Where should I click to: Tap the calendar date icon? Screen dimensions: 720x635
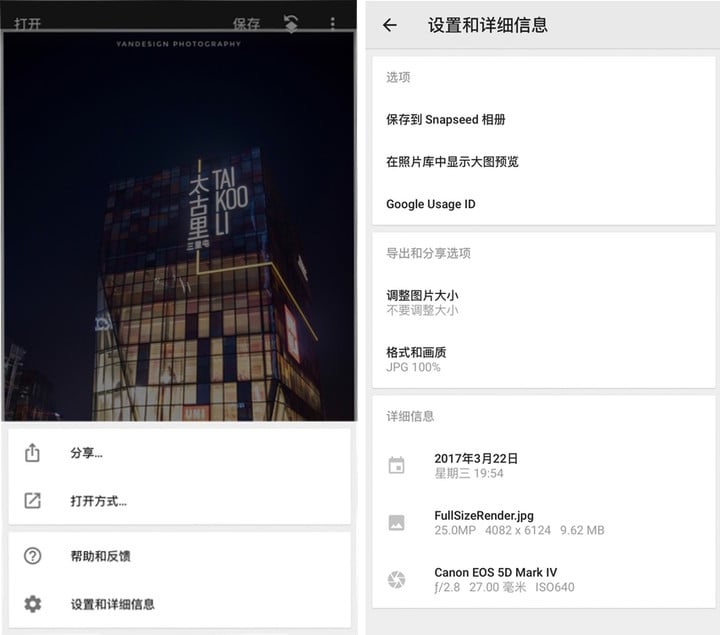tap(396, 465)
